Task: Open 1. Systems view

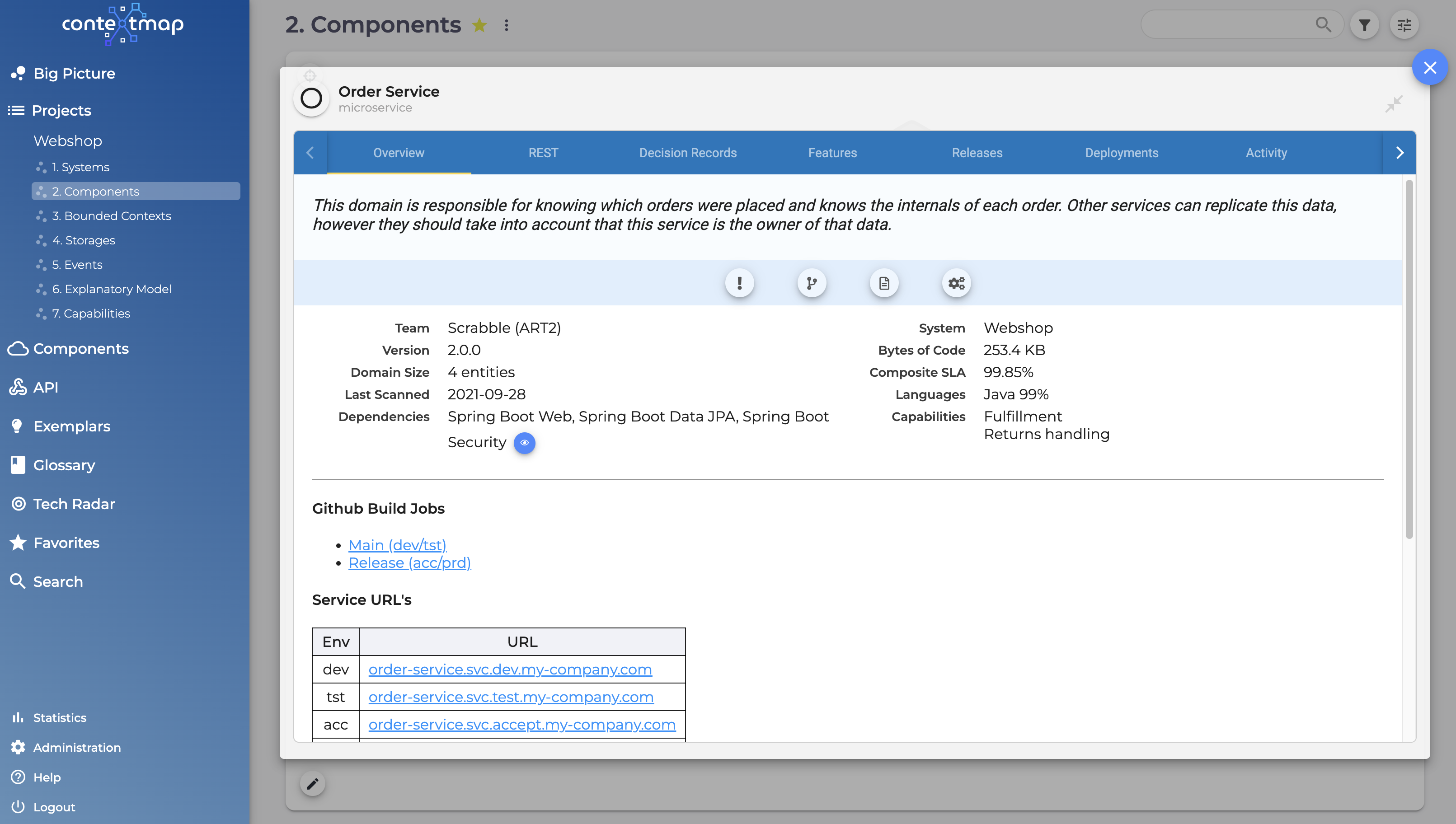Action: pos(80,167)
